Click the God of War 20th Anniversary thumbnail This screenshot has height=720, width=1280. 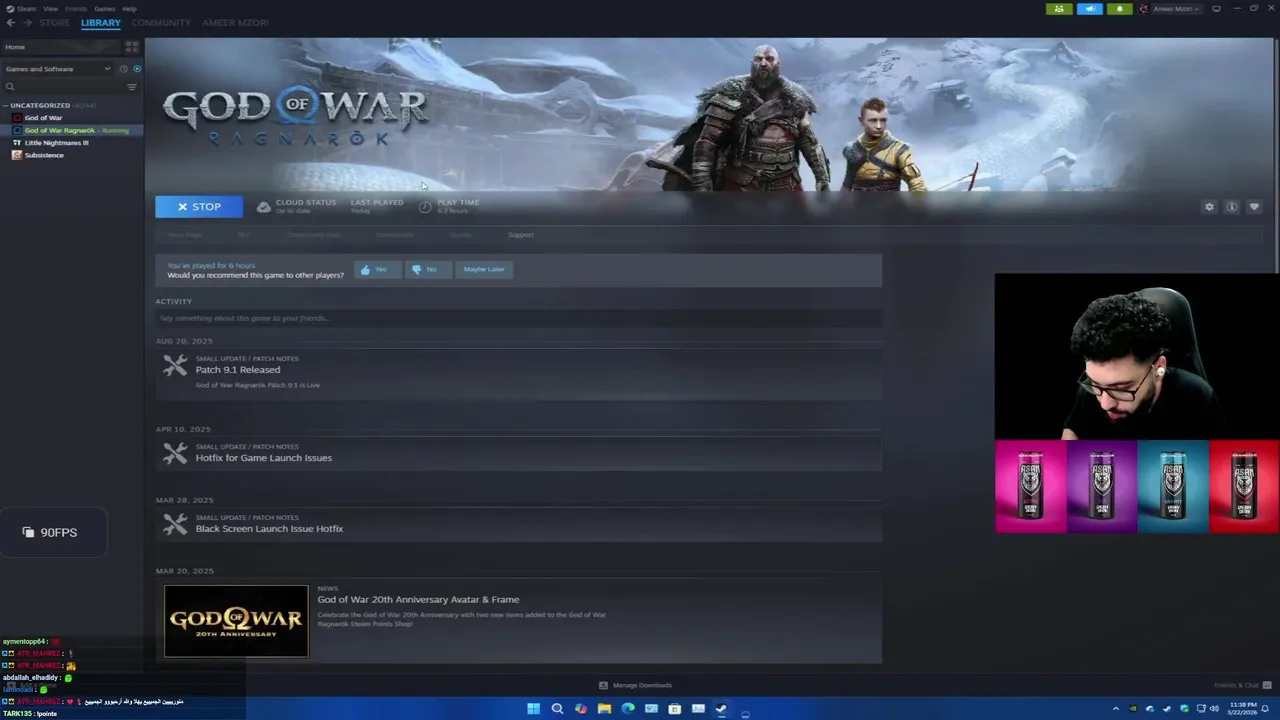(x=236, y=621)
